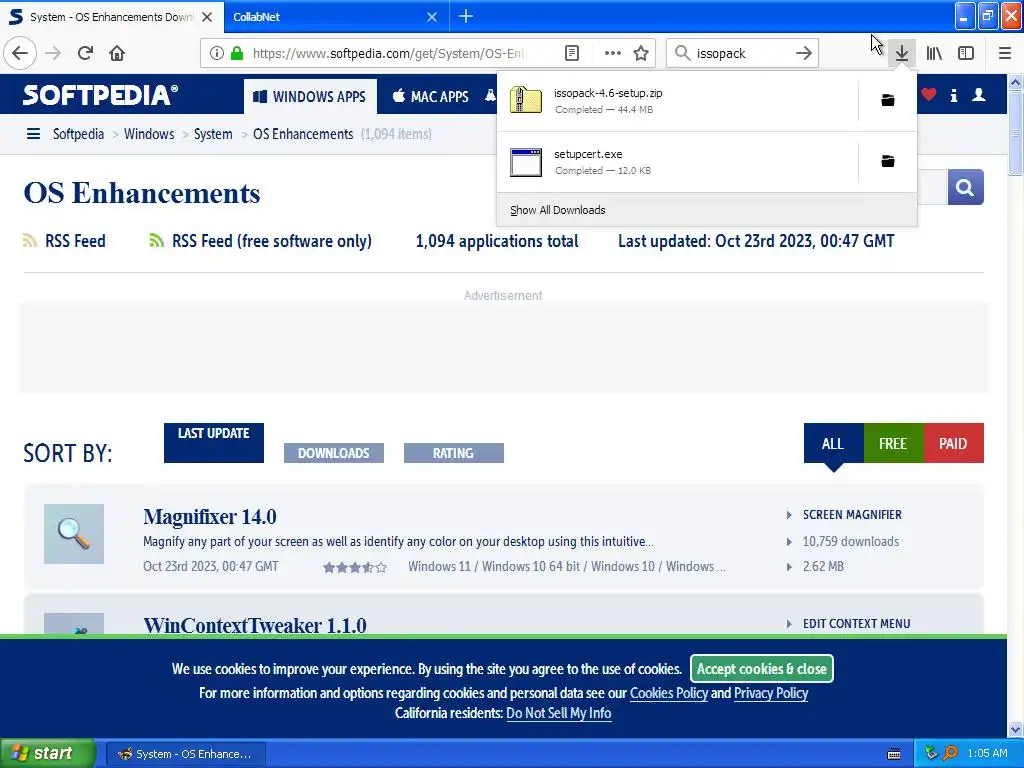The image size is (1024, 768).
Task: Filter to Free applications only
Action: pos(893,443)
